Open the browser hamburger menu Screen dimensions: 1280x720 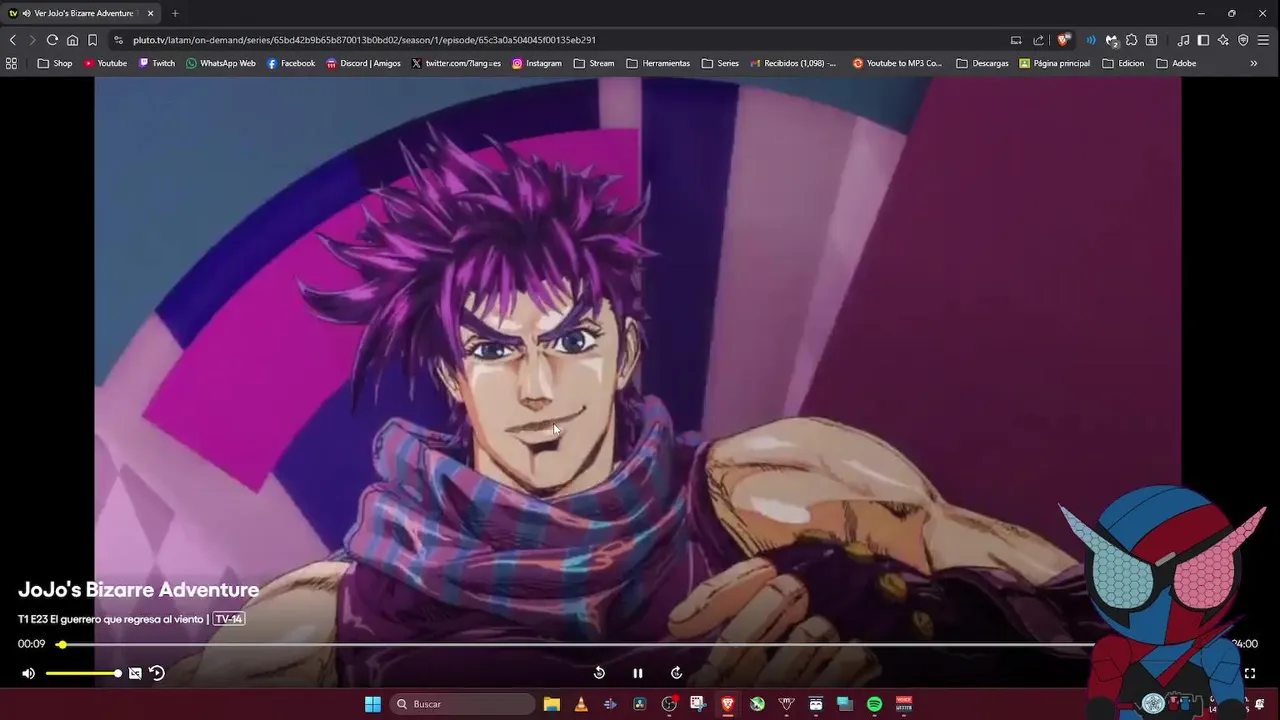pyautogui.click(x=1264, y=40)
